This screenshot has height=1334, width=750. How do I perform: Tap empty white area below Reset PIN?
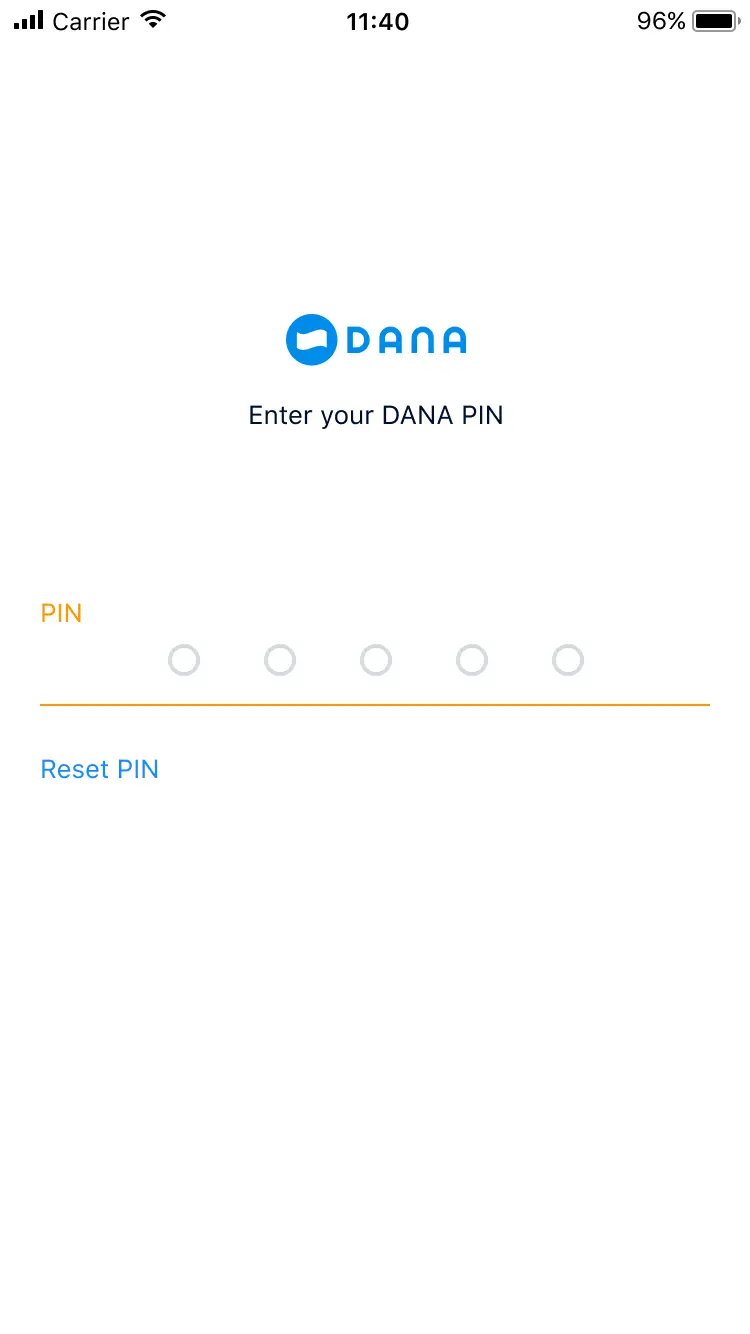point(375,1000)
